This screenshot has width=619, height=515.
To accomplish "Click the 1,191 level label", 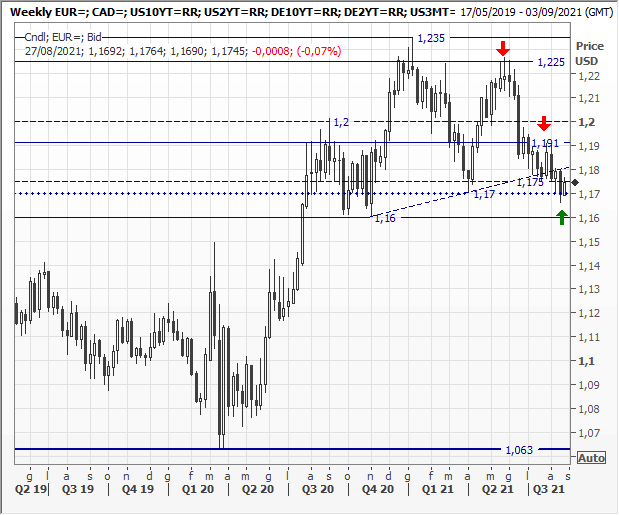I will tap(545, 144).
